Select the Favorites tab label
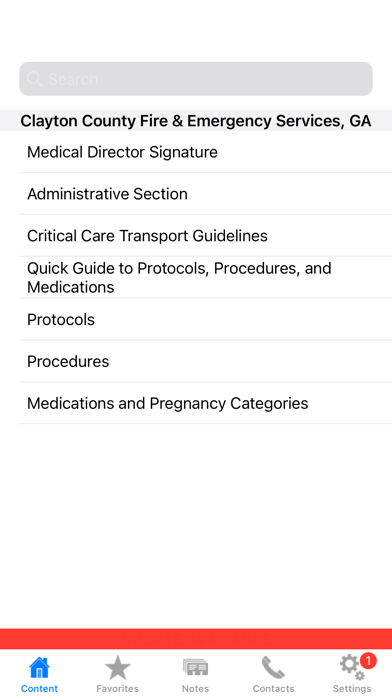Image resolution: width=392 pixels, height=696 pixels. coord(118,689)
